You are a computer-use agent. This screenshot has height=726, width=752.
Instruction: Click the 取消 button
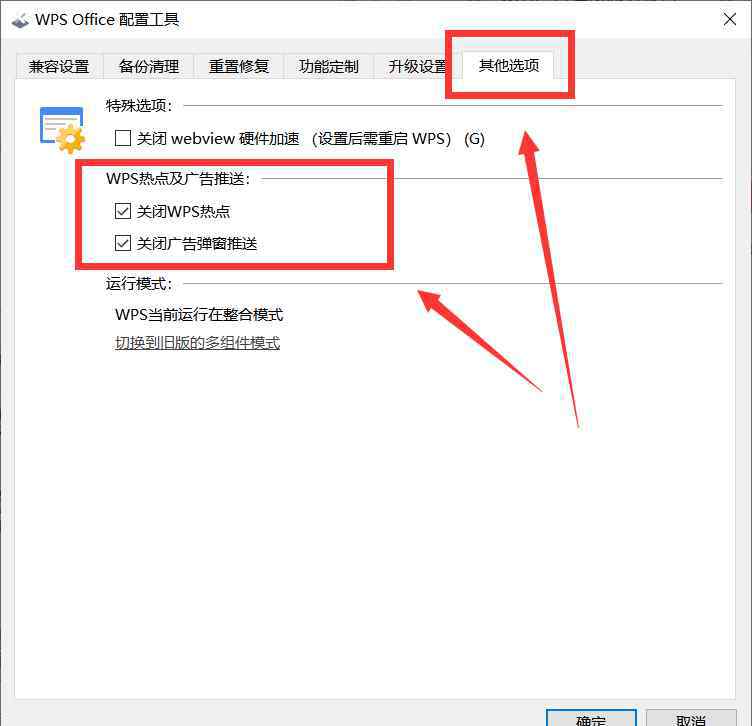coord(691,717)
